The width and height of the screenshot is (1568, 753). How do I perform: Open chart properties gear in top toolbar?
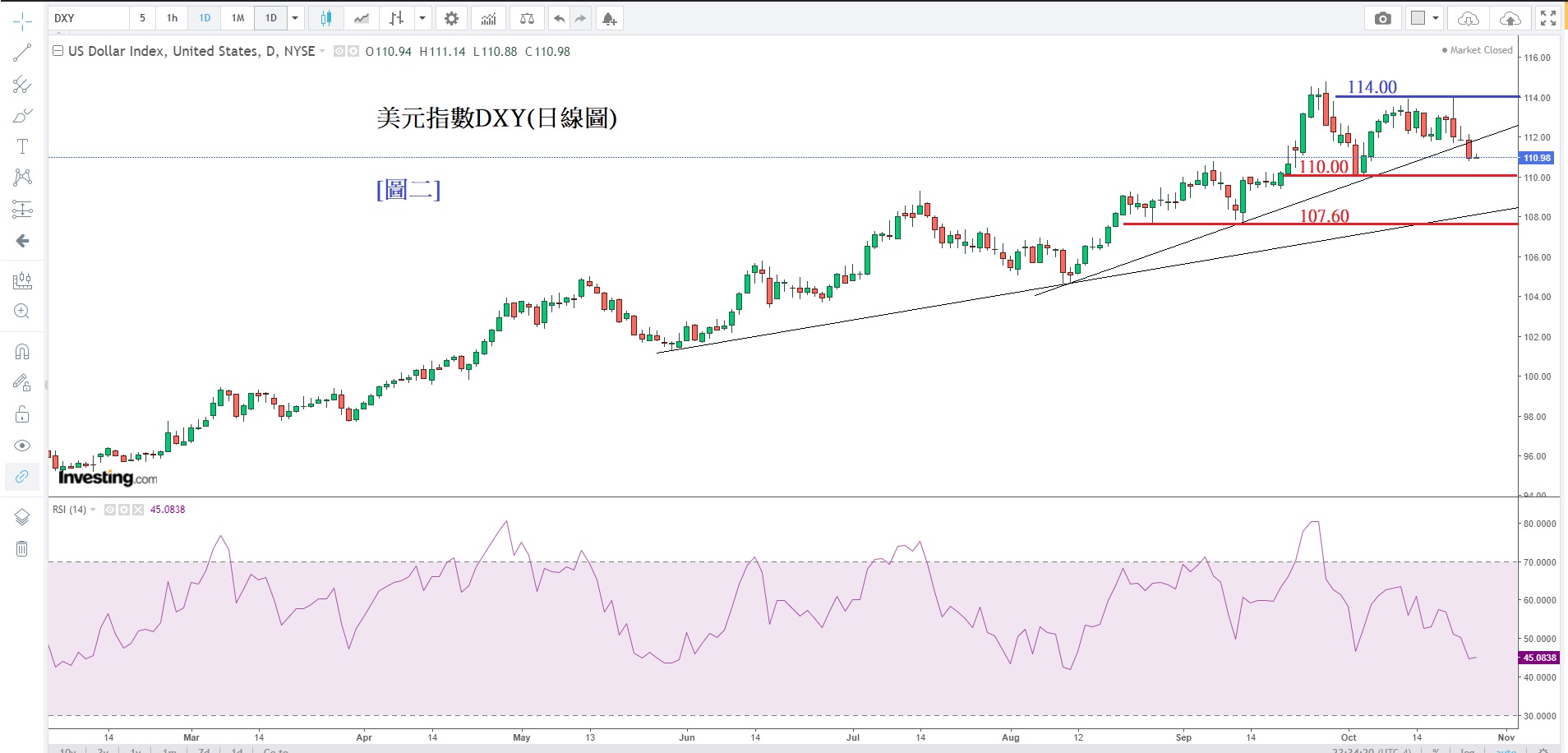(451, 18)
